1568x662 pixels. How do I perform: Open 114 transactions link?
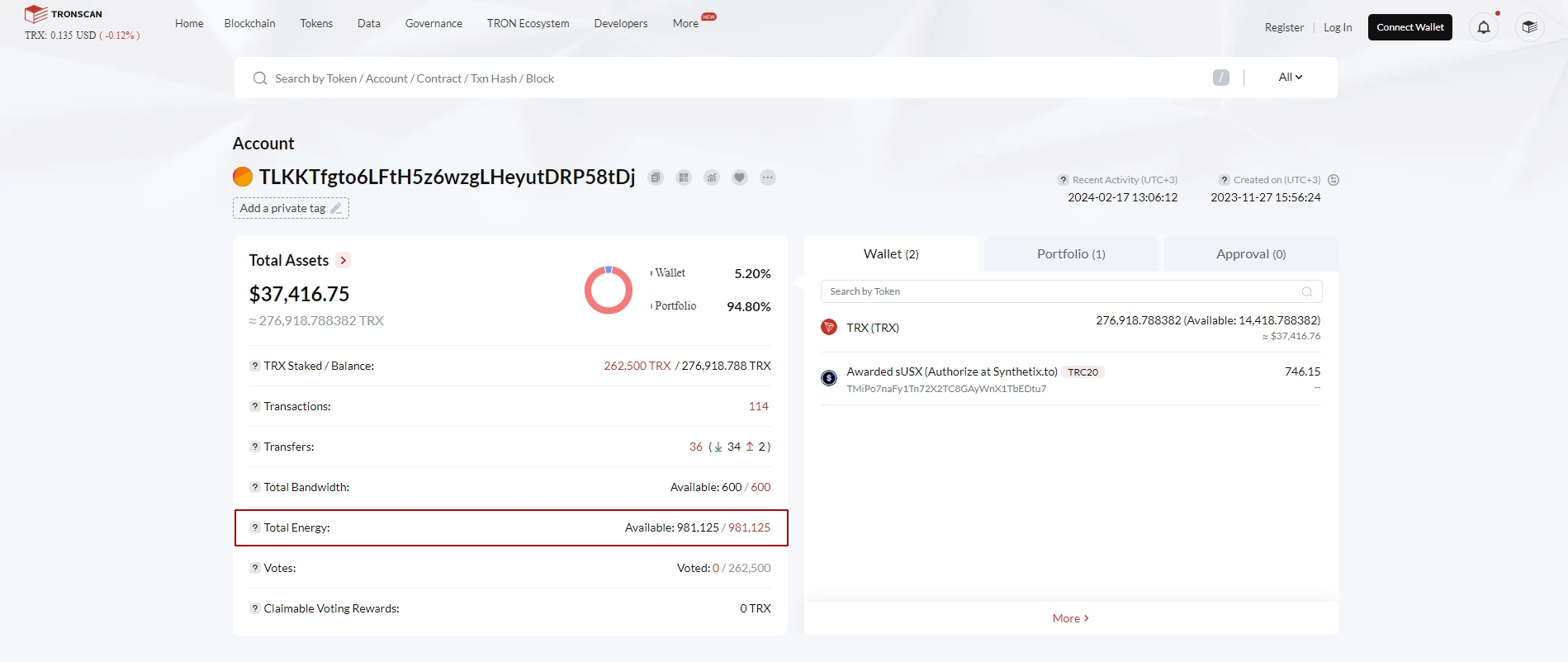(x=759, y=406)
